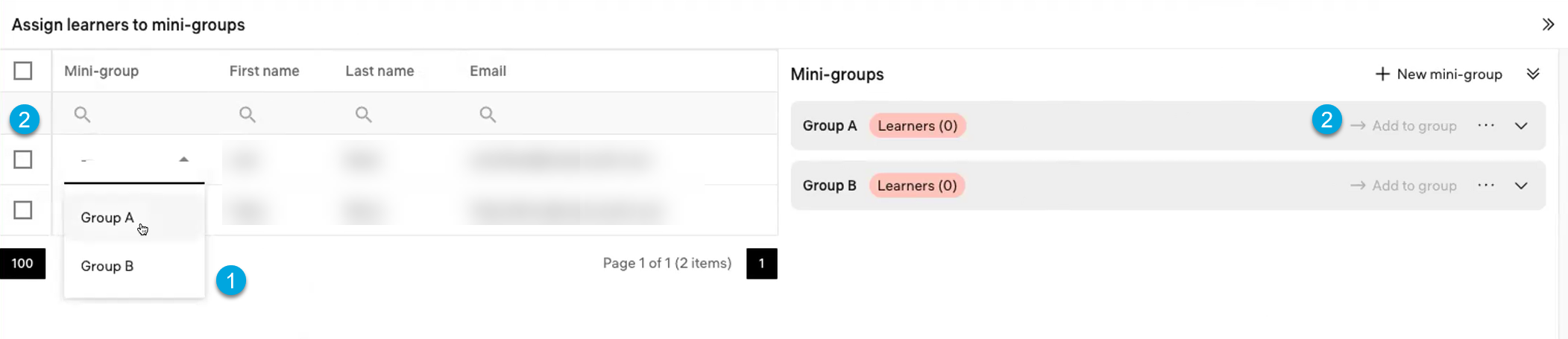Collapse all groups with double down chevron

1533,75
